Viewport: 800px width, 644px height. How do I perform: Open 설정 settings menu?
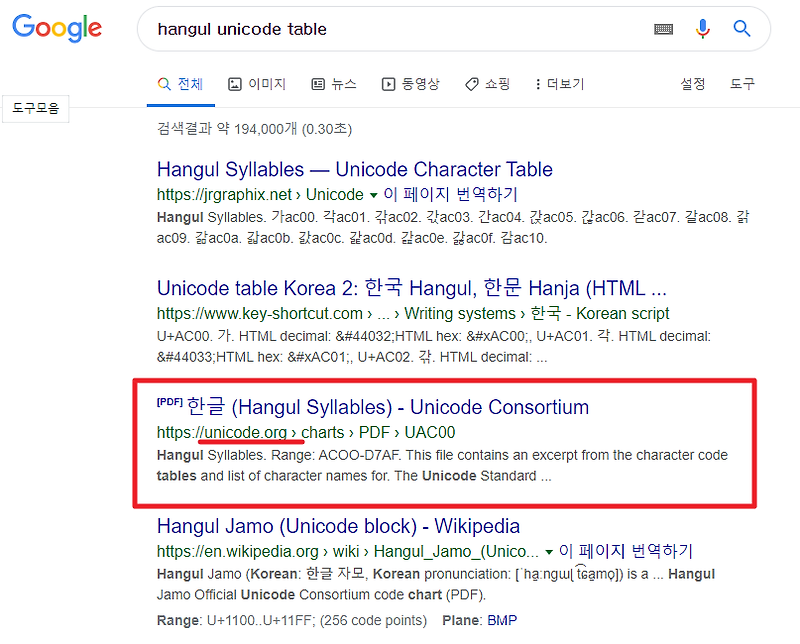pyautogui.click(x=692, y=84)
